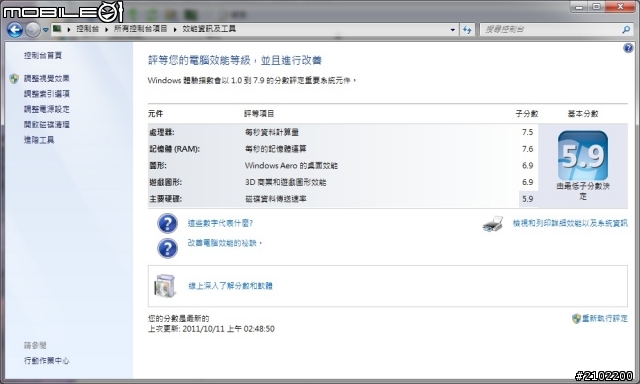Open the address bar history dropdown
The width and height of the screenshot is (640, 384).
click(452, 29)
